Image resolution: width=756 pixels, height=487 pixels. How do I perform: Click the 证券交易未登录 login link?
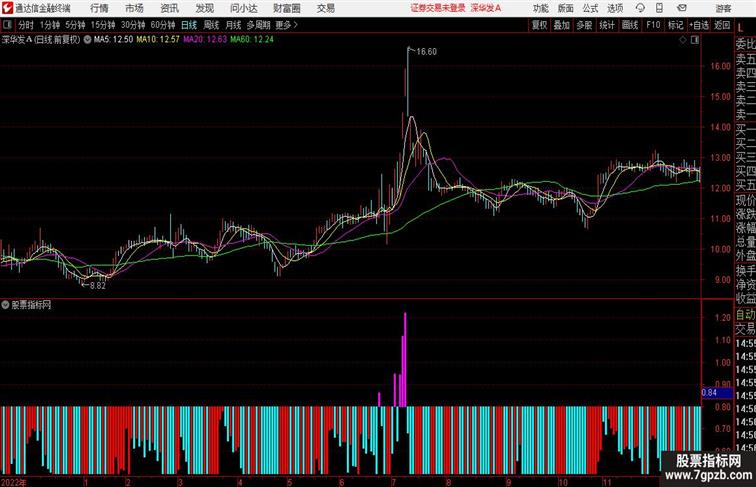438,8
